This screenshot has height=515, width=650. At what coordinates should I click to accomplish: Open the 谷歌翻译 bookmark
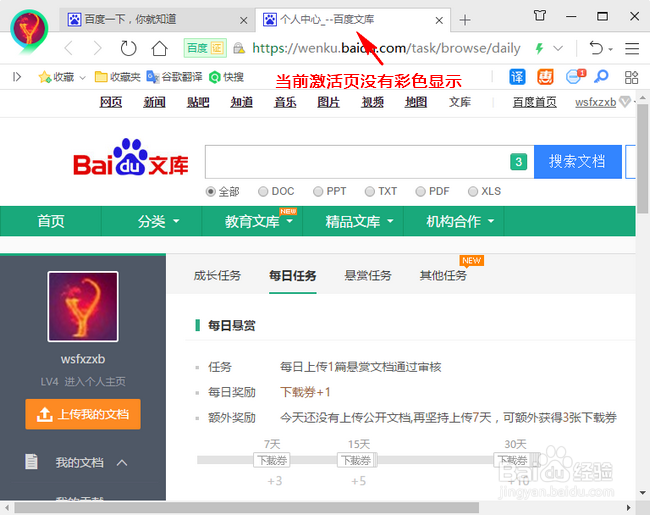pos(175,77)
